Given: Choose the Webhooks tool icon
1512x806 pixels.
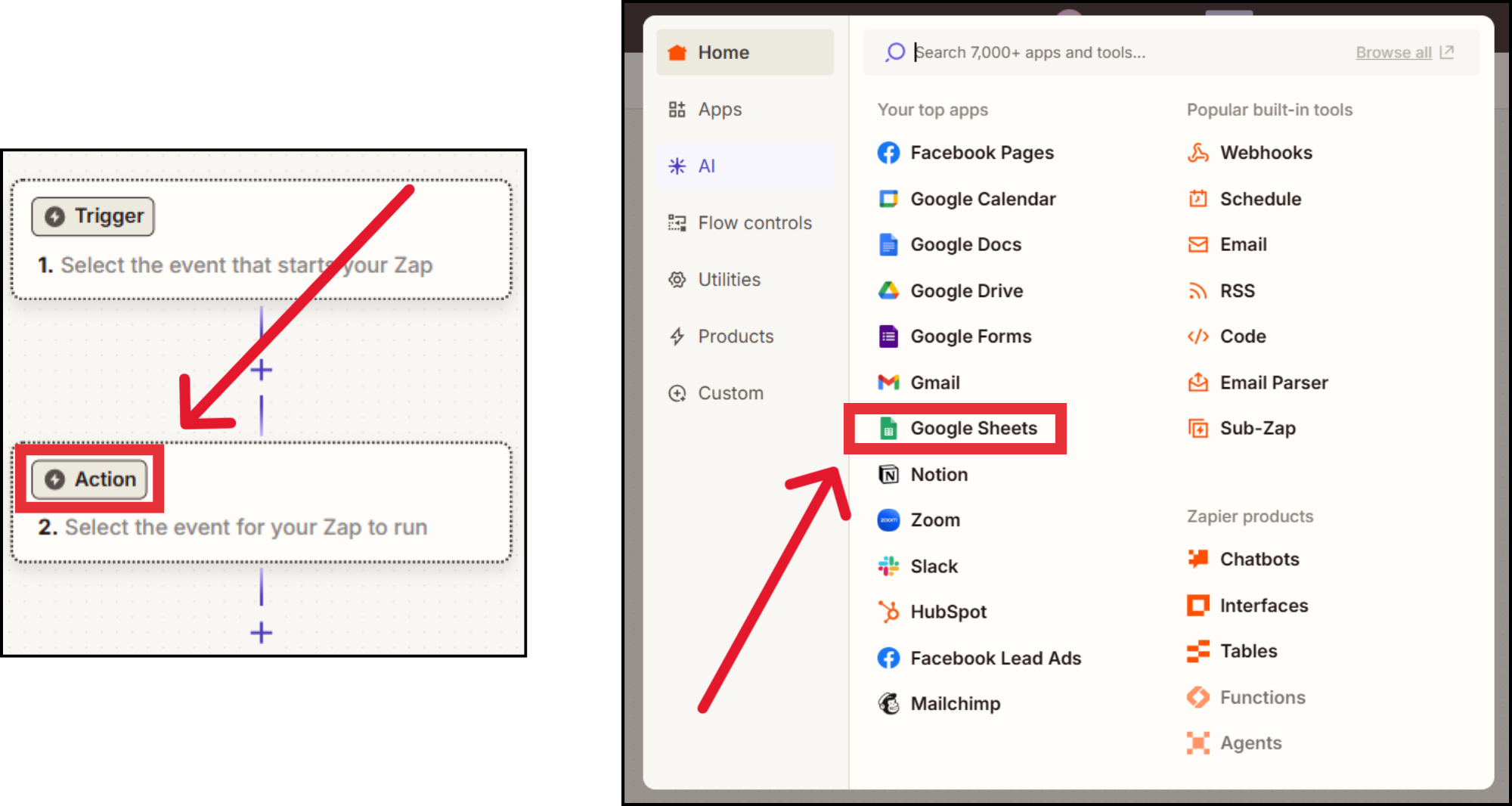Looking at the screenshot, I should click(1198, 153).
